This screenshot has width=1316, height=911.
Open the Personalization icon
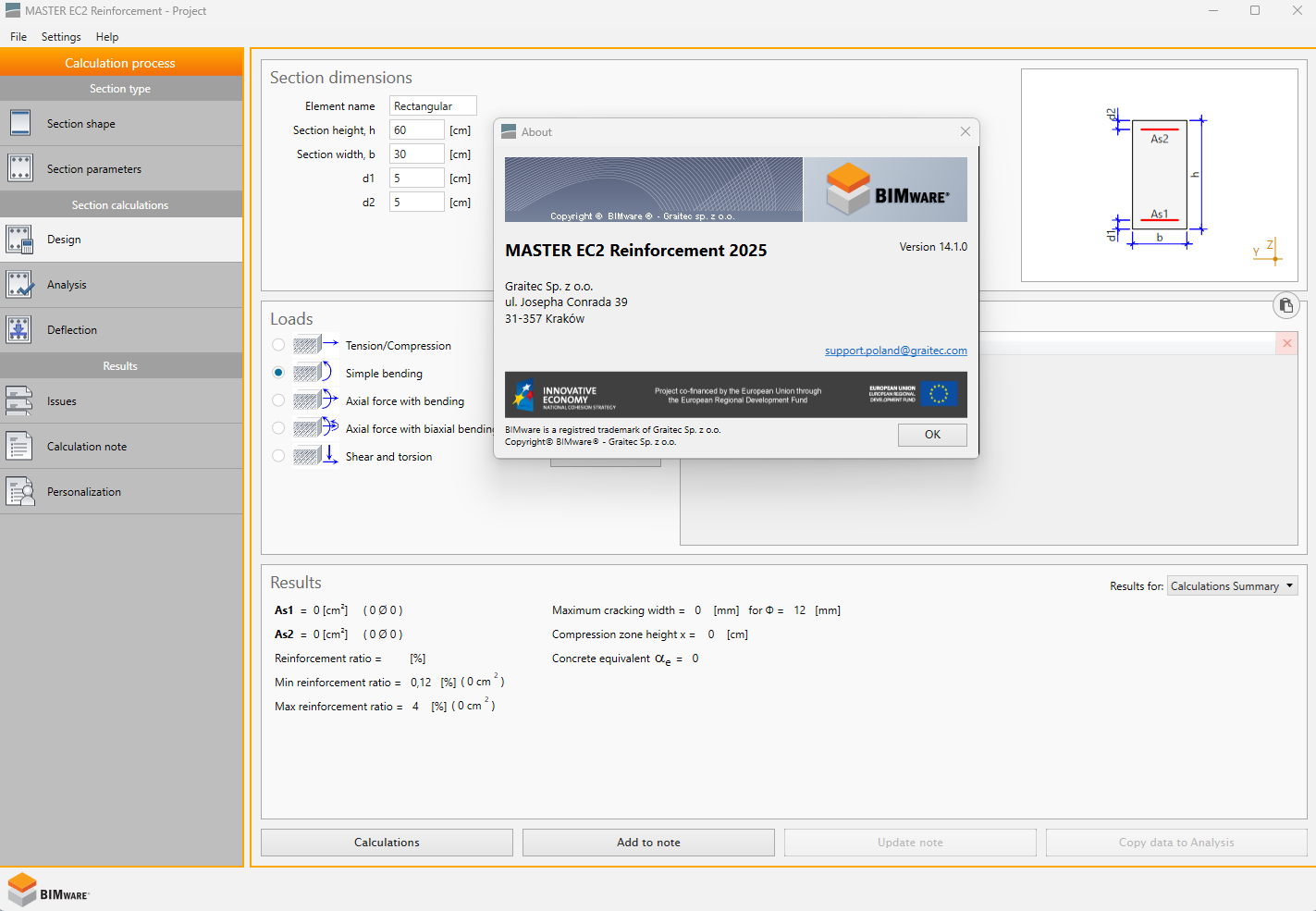(19, 492)
